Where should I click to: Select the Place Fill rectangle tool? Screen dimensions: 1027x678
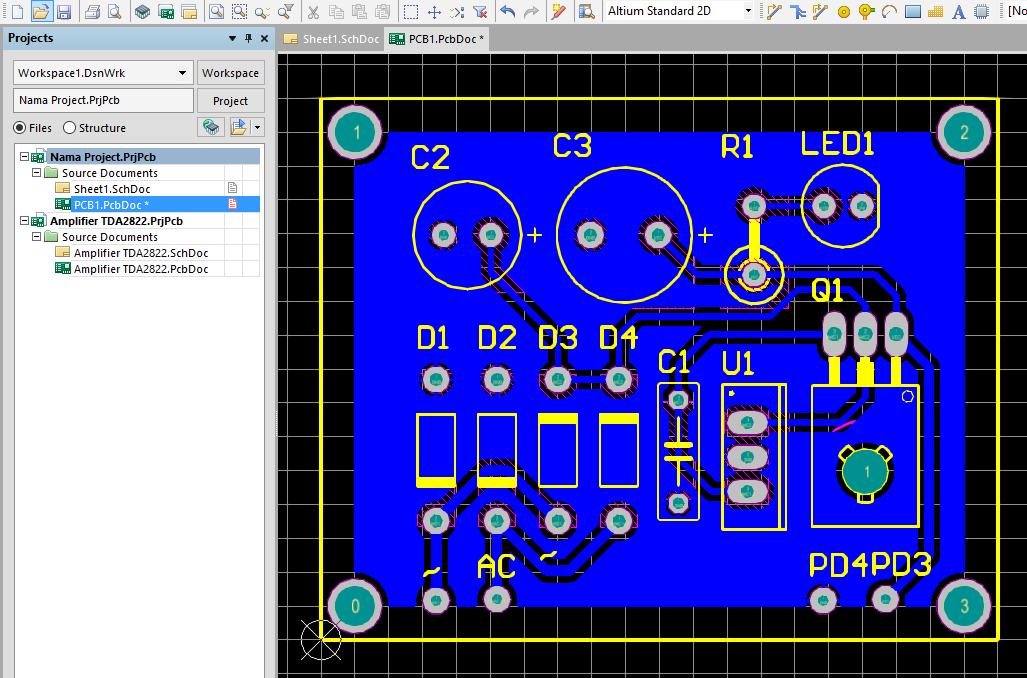tap(912, 12)
